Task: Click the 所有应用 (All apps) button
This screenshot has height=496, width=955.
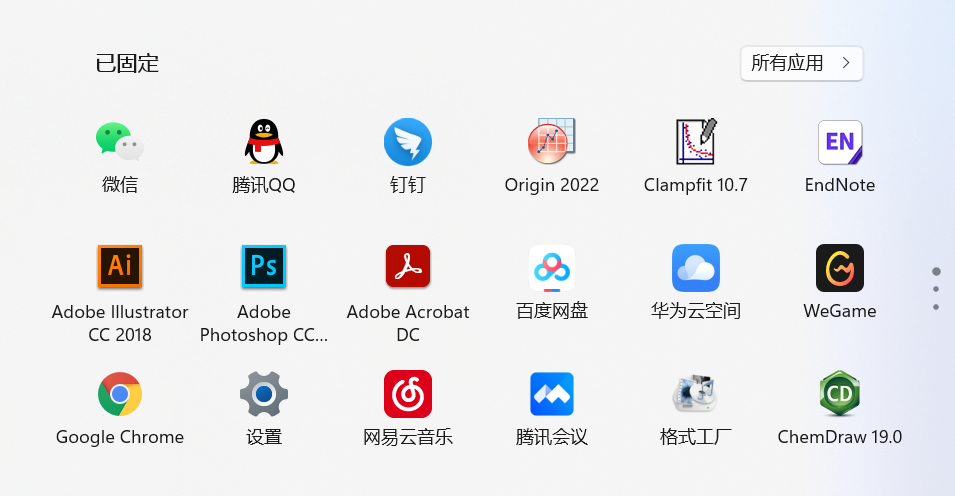Action: tap(802, 63)
